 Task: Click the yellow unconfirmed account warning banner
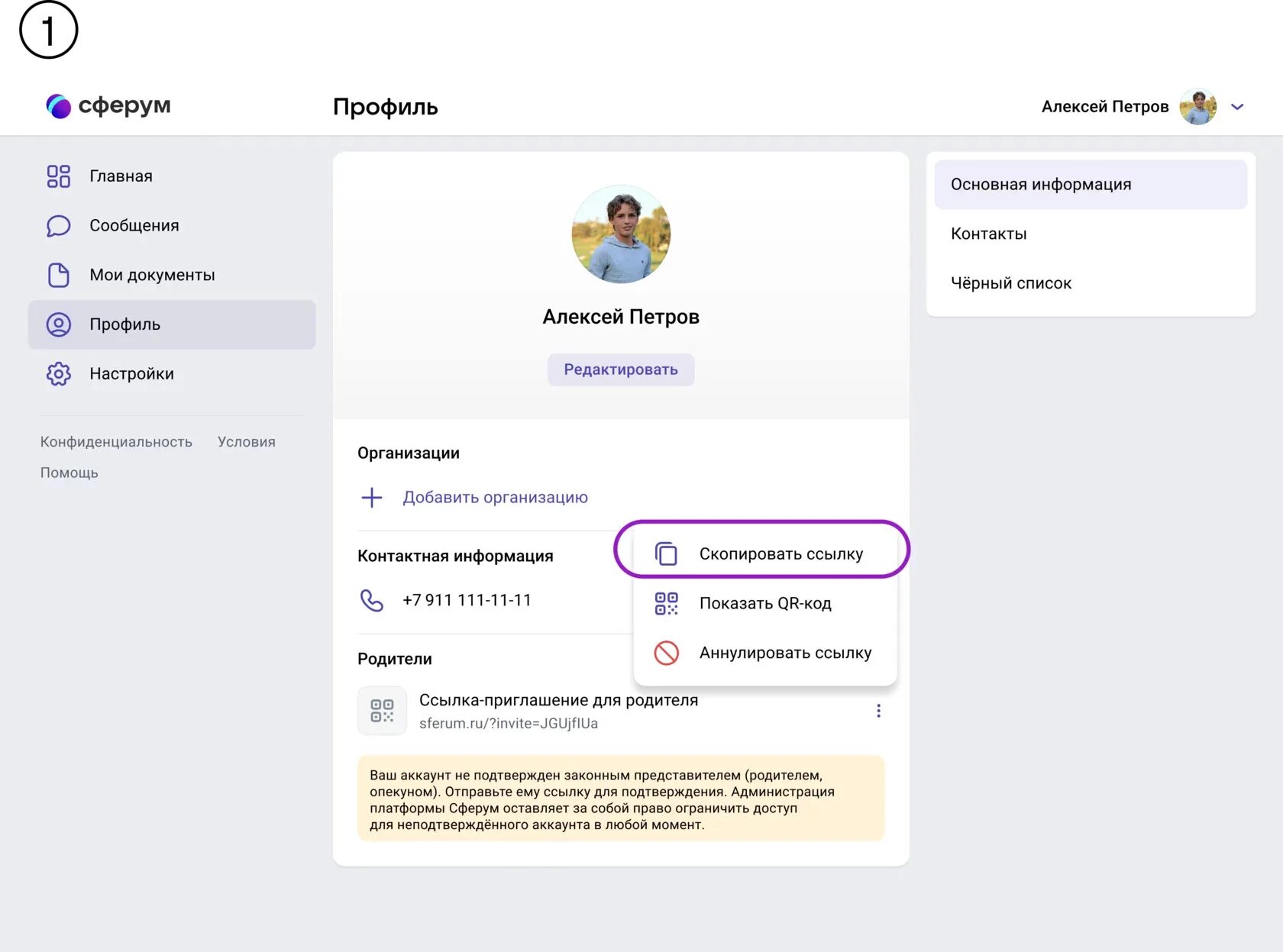click(621, 799)
